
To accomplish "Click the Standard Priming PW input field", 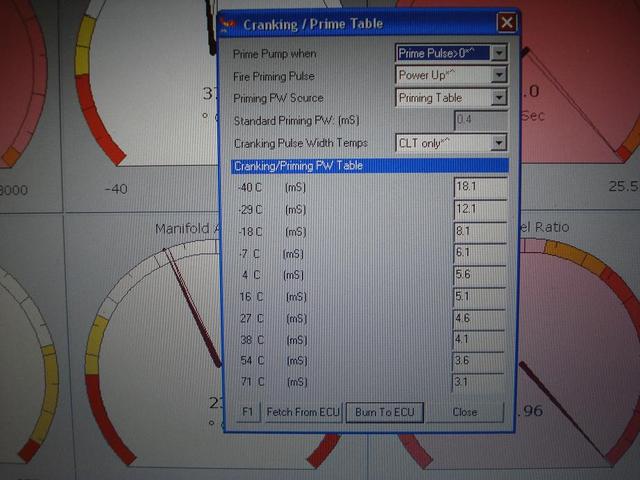I will [481, 120].
